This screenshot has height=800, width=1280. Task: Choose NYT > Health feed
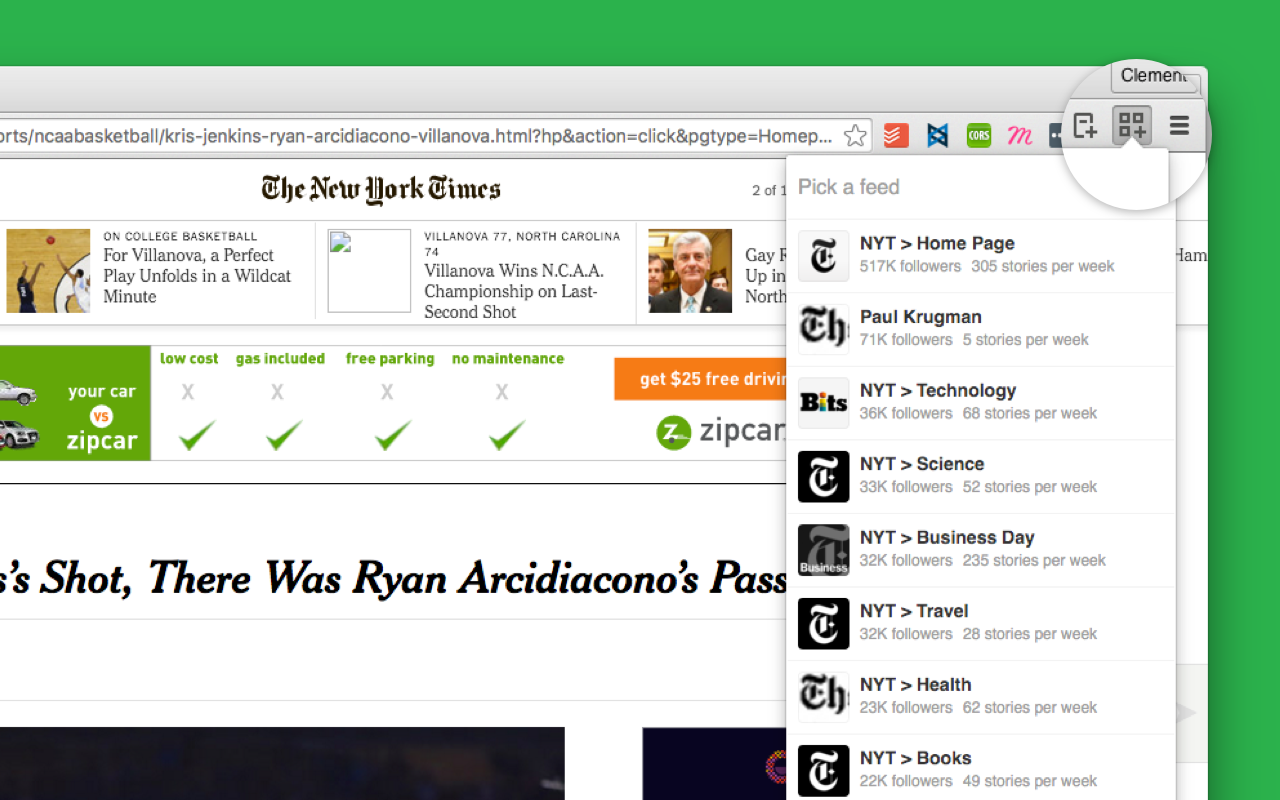981,696
